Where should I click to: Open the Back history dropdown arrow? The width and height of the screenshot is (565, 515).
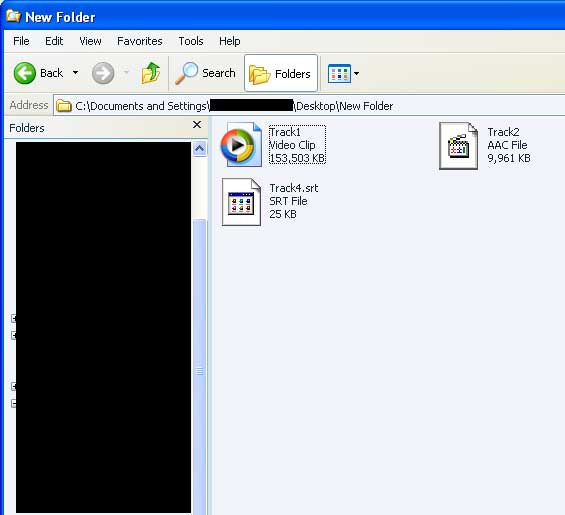point(75,73)
